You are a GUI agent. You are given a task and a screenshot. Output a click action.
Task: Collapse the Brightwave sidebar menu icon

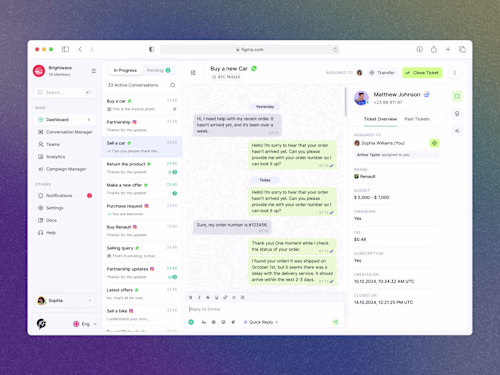94,71
